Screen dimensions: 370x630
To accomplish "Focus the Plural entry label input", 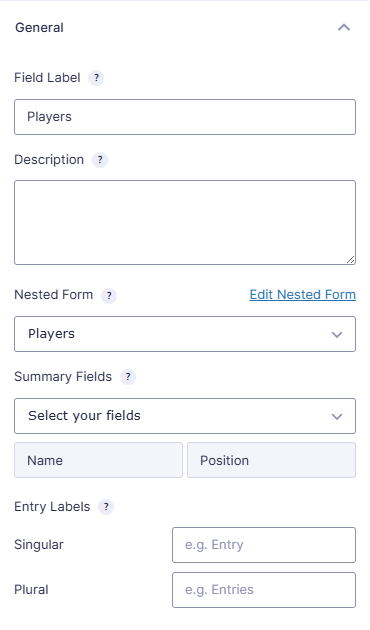I will (x=264, y=590).
